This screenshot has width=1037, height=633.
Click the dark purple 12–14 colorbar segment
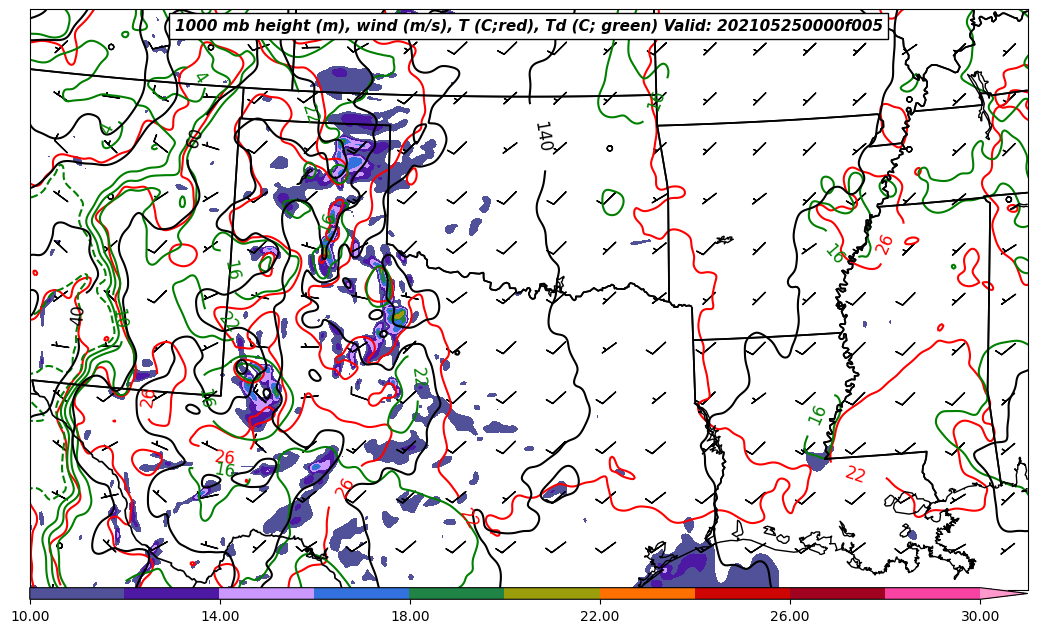tap(172, 593)
